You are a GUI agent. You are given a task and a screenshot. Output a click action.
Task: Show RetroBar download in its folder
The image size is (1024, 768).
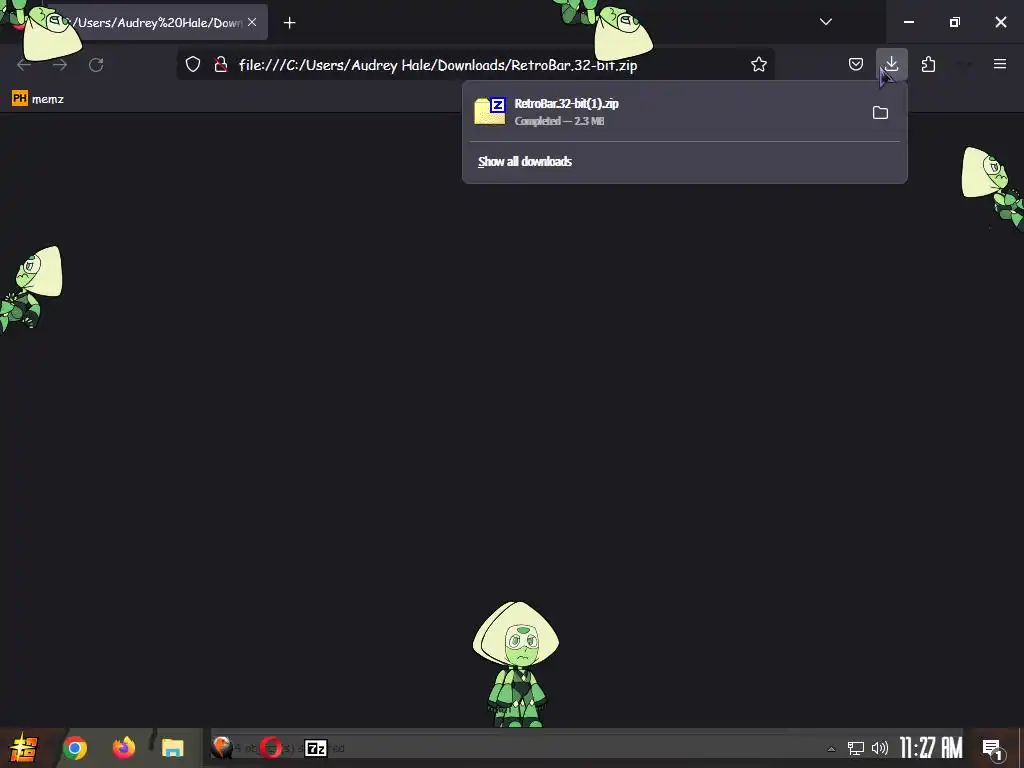tap(880, 112)
